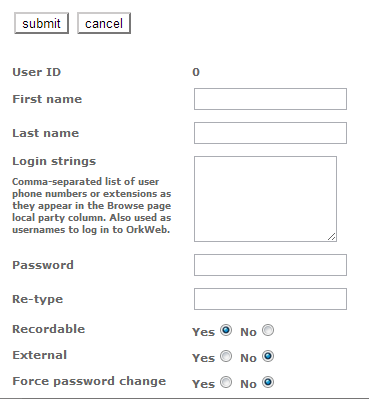
Task: Click inside the Login strings textarea
Action: [265, 199]
